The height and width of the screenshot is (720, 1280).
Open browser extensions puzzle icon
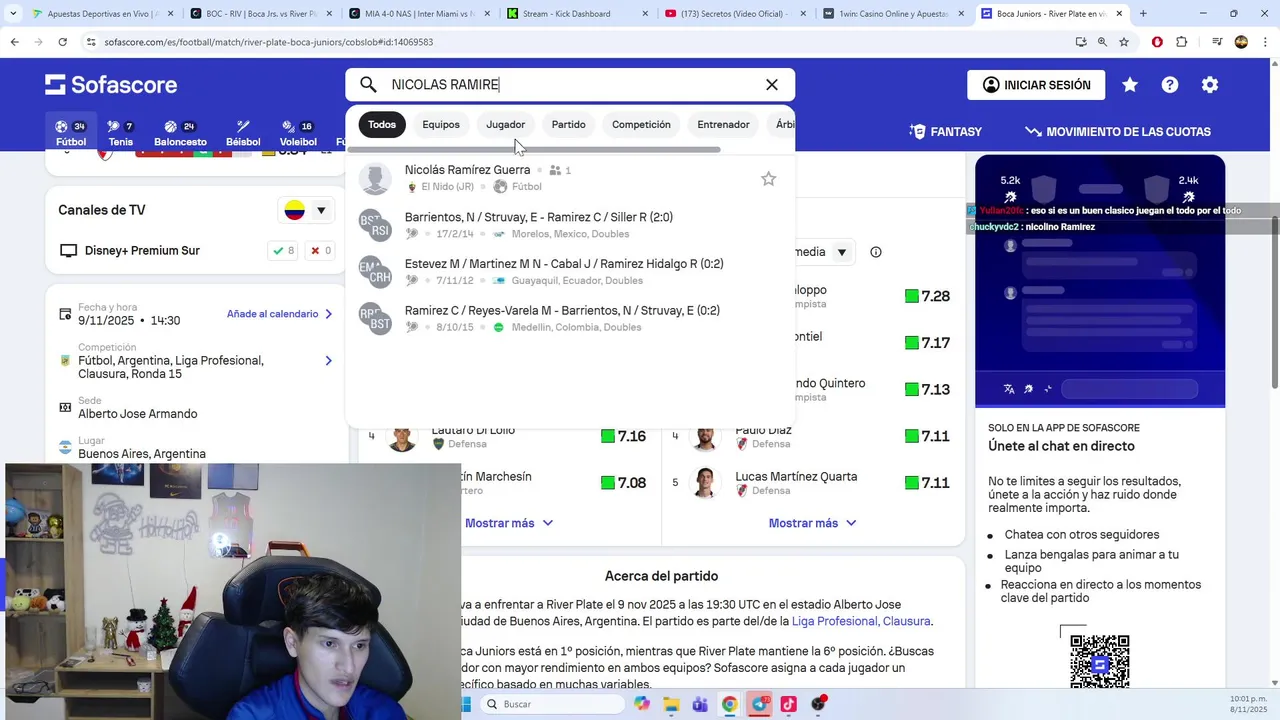[1181, 42]
